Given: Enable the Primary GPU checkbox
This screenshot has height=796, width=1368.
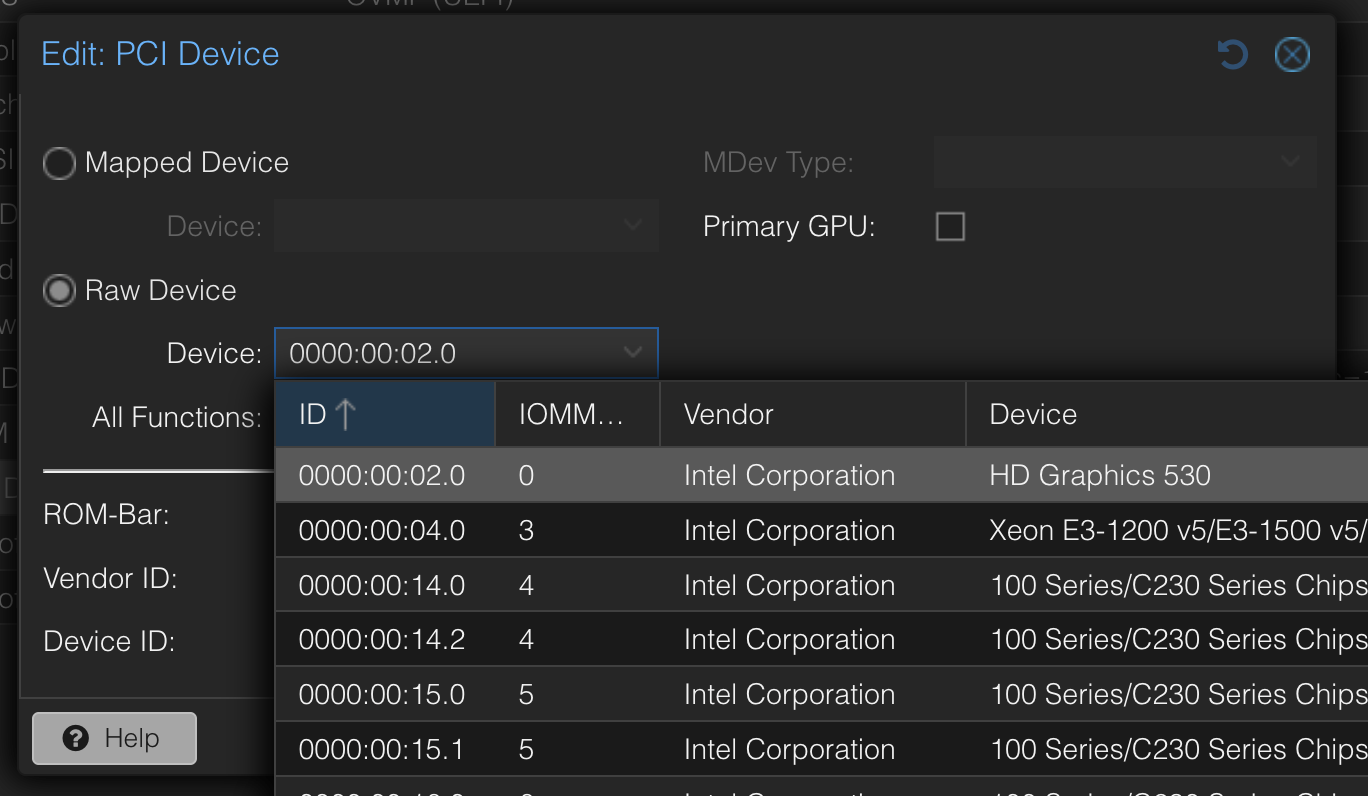Looking at the screenshot, I should coord(949,226).
